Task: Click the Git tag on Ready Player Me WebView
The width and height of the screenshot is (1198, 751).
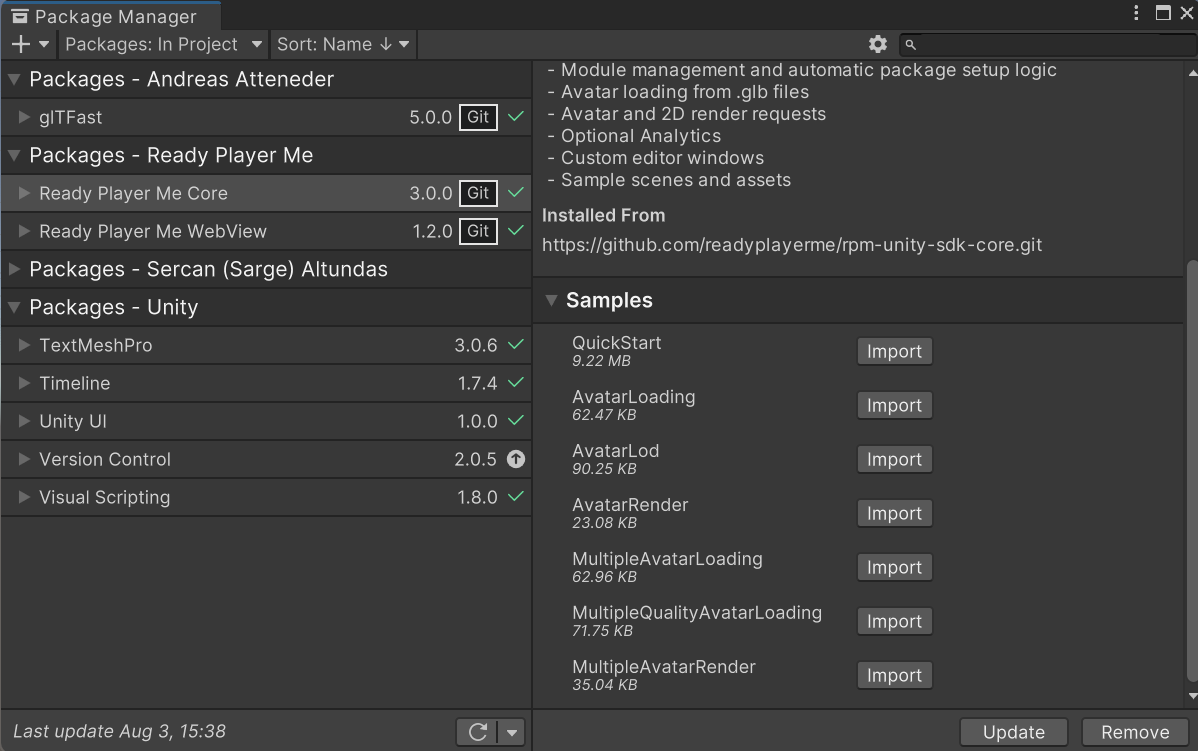Action: click(x=478, y=231)
